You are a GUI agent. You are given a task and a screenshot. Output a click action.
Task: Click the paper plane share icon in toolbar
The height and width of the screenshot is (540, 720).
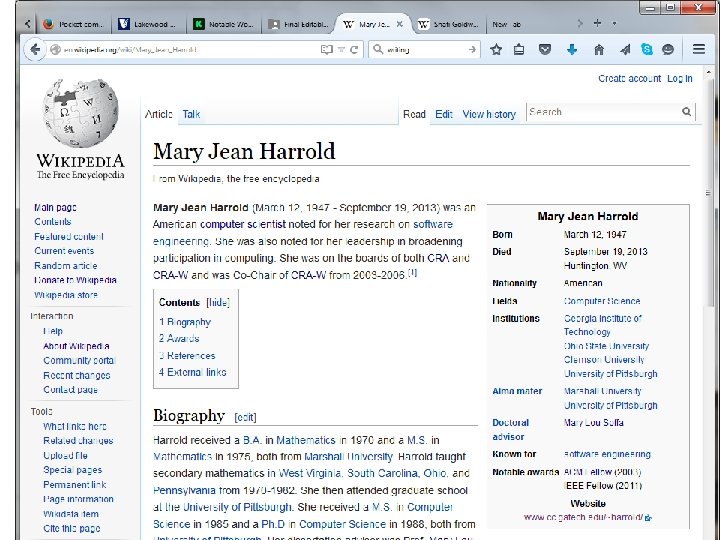click(x=625, y=49)
